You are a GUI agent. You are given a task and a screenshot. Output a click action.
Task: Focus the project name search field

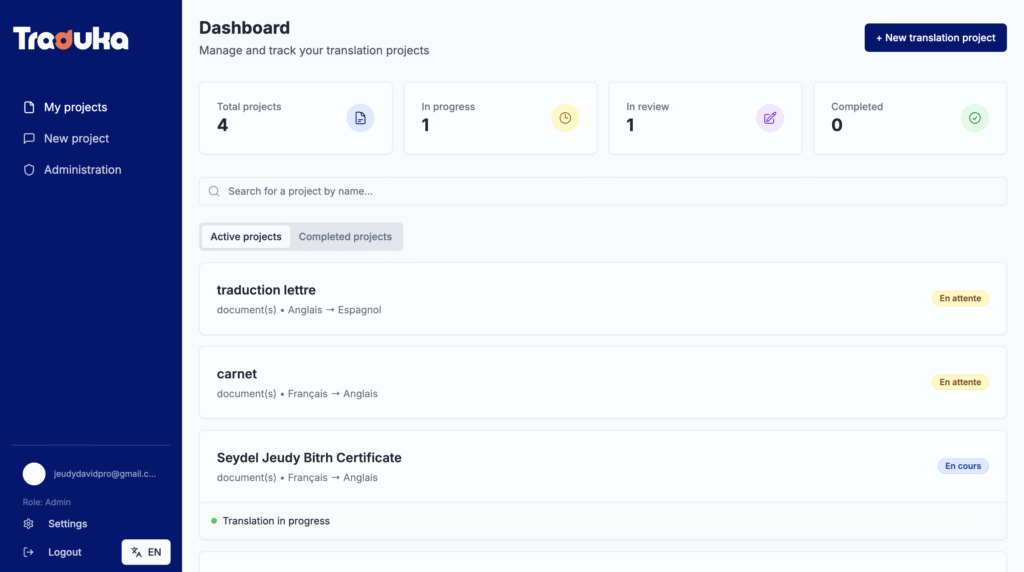tap(602, 191)
